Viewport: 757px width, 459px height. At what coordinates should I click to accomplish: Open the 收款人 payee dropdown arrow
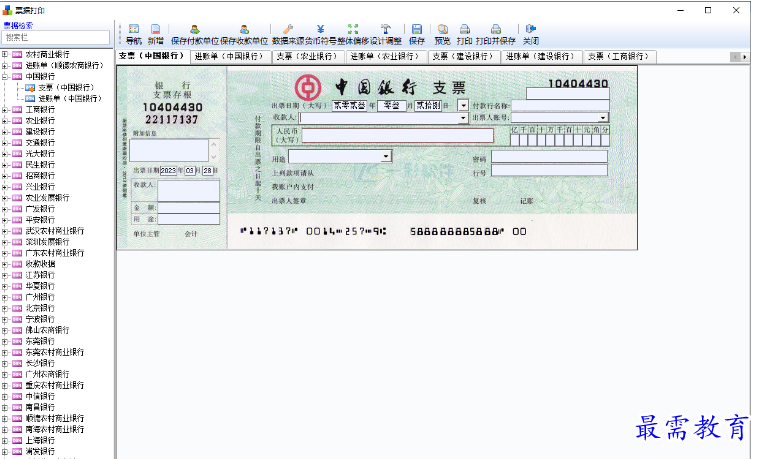(x=463, y=118)
